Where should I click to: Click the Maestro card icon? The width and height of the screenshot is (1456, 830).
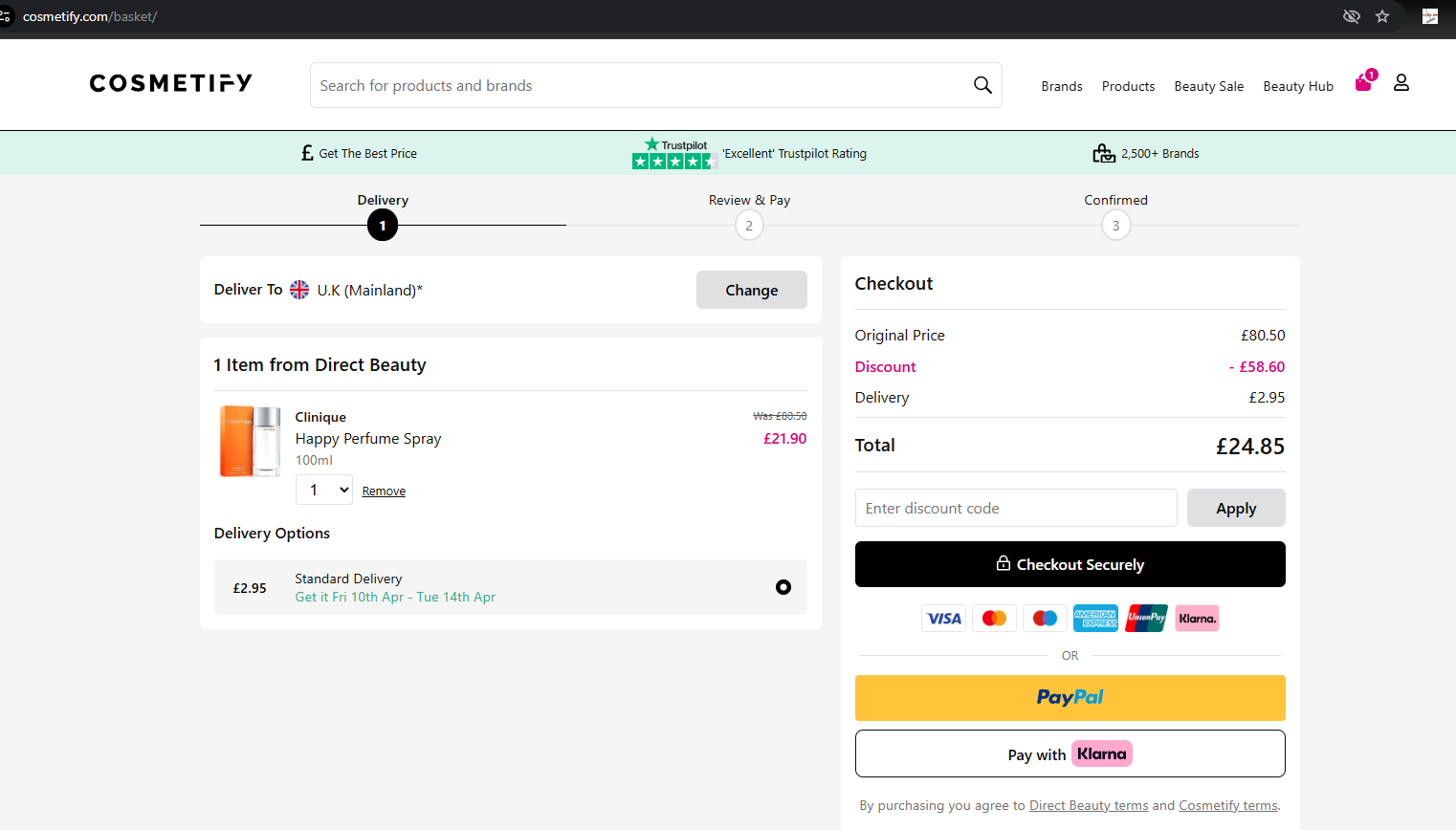coord(1045,619)
